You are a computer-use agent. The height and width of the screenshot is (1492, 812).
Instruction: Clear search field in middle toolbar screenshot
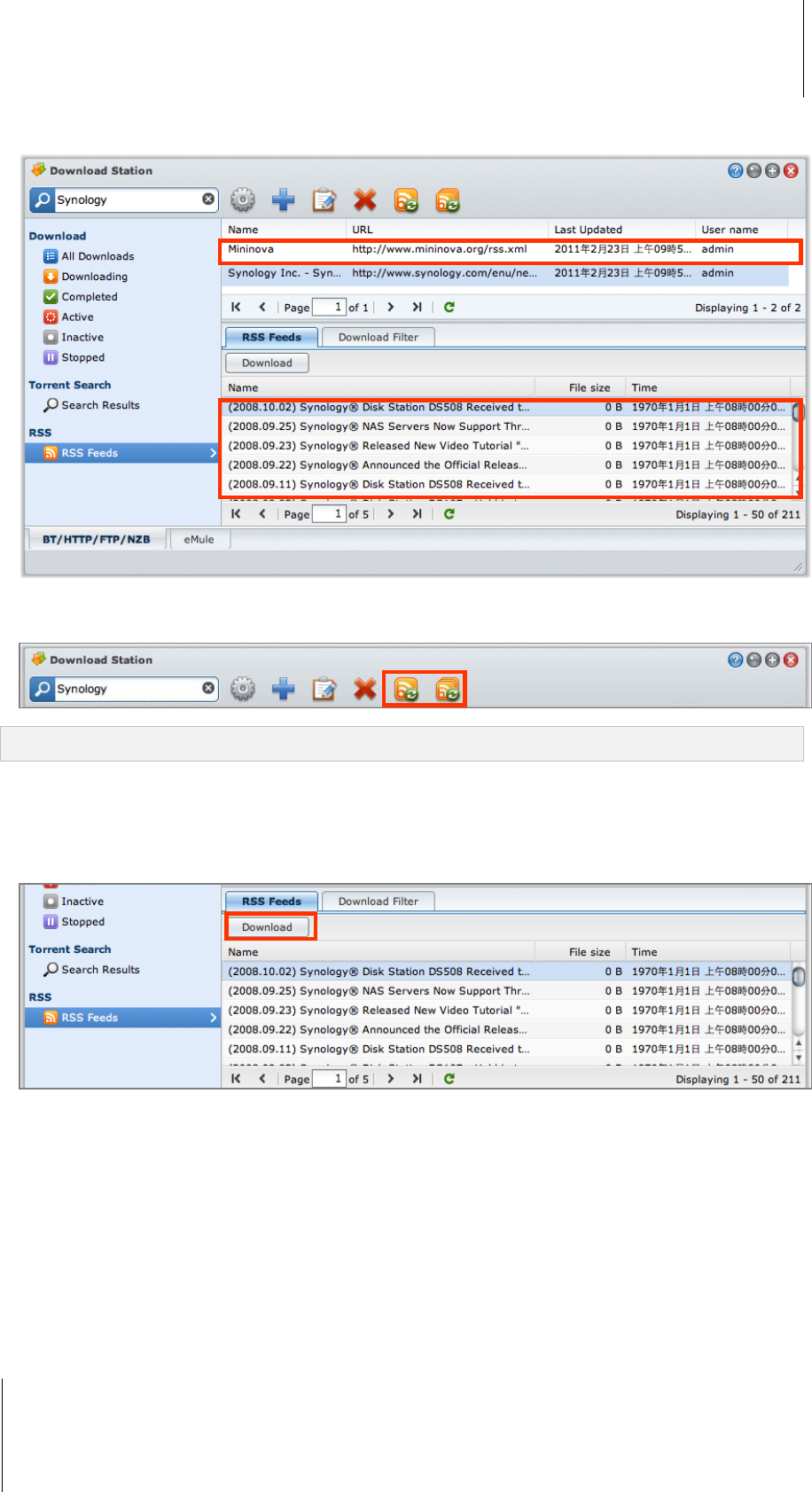click(208, 688)
